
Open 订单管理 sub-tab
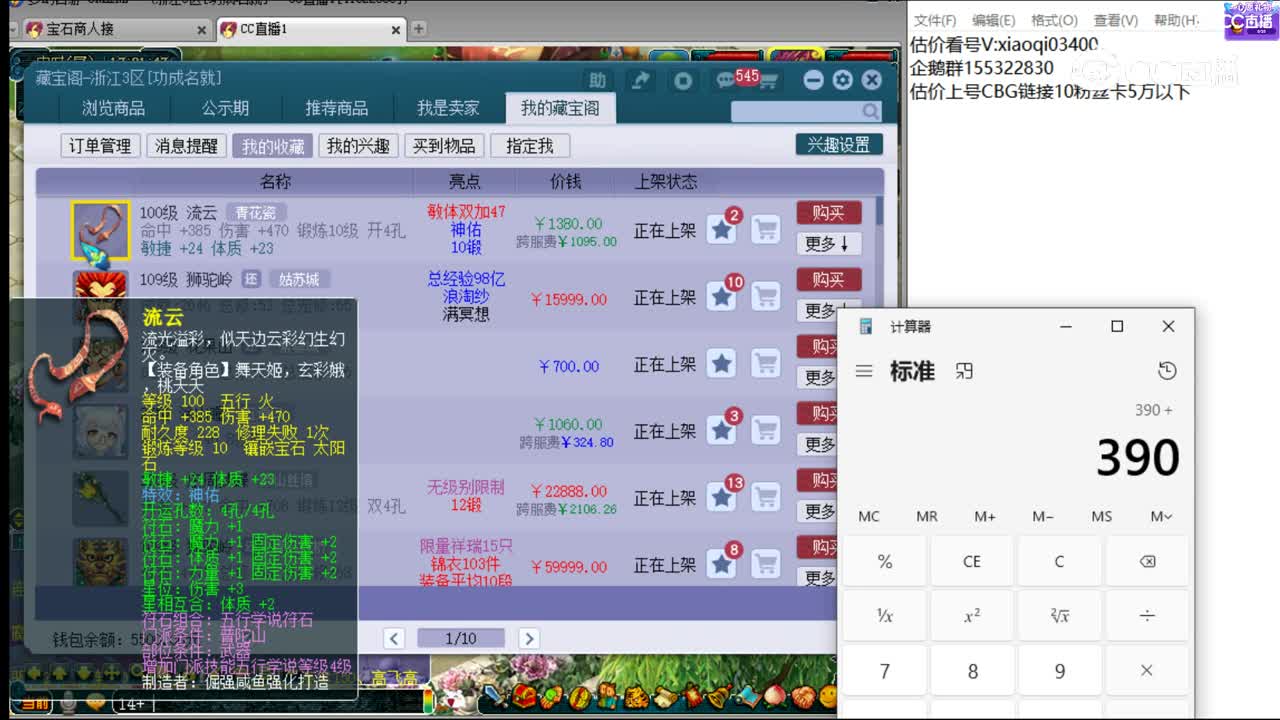point(100,146)
